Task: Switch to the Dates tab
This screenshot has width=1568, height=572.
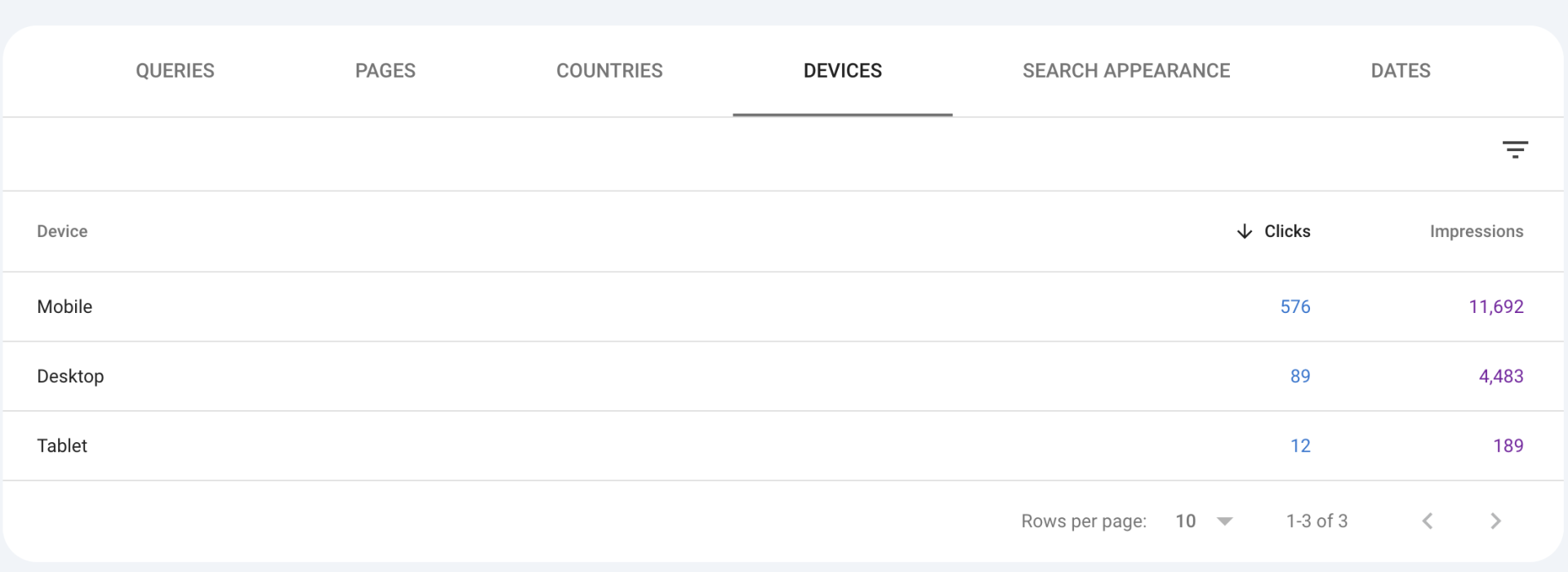Action: point(1401,71)
